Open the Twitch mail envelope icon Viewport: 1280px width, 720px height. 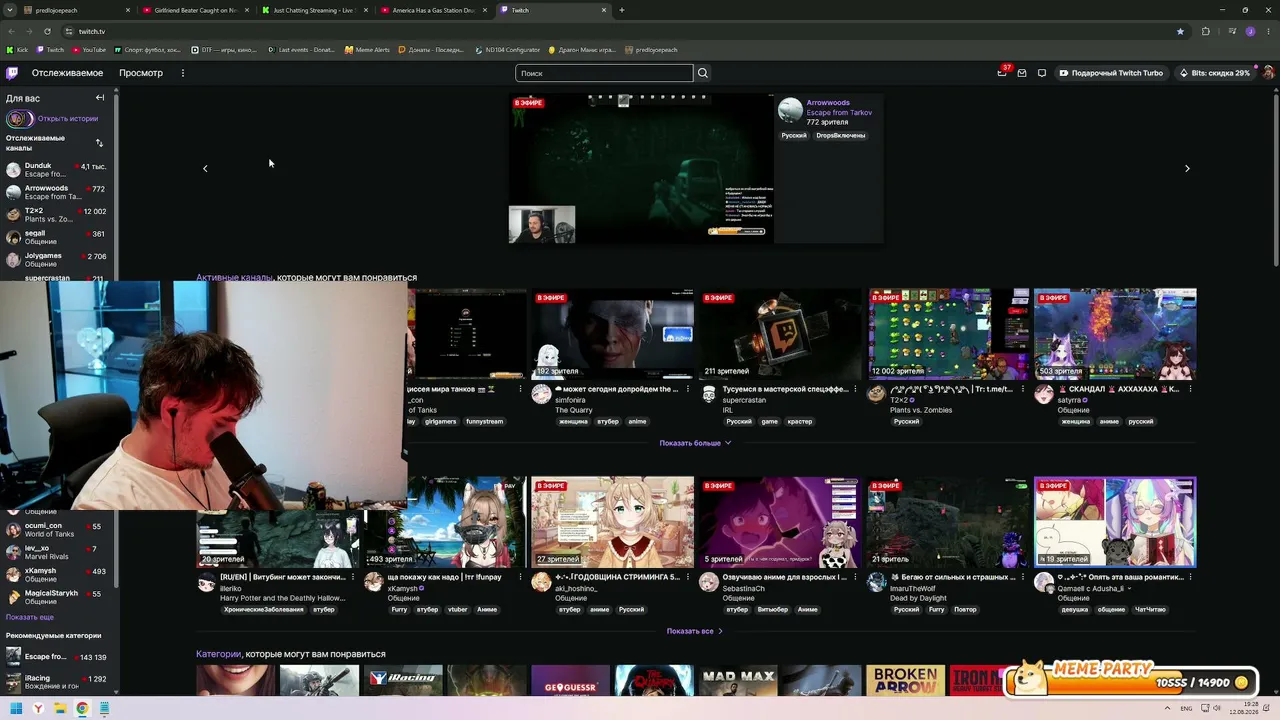(1022, 73)
